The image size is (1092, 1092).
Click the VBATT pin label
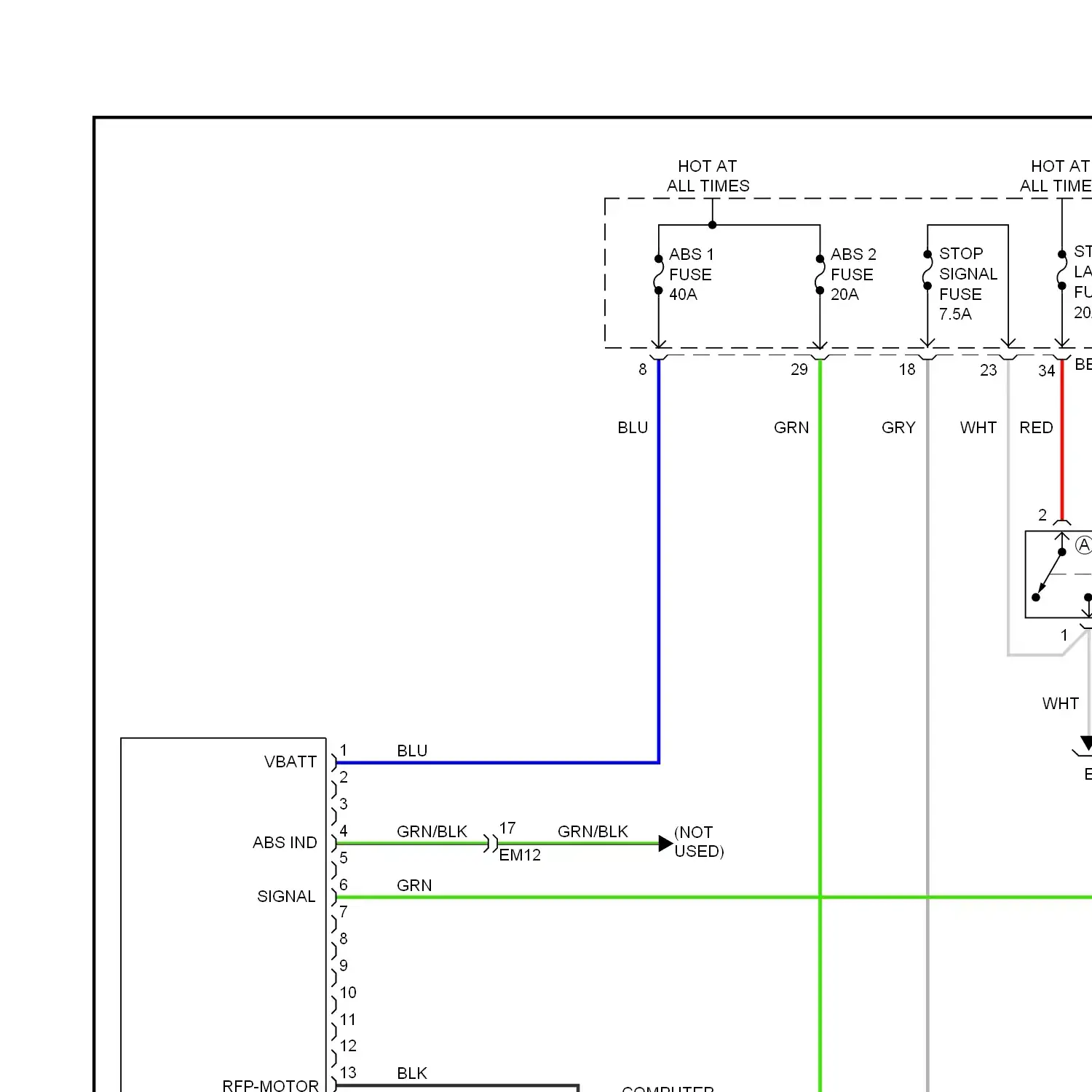coord(290,762)
